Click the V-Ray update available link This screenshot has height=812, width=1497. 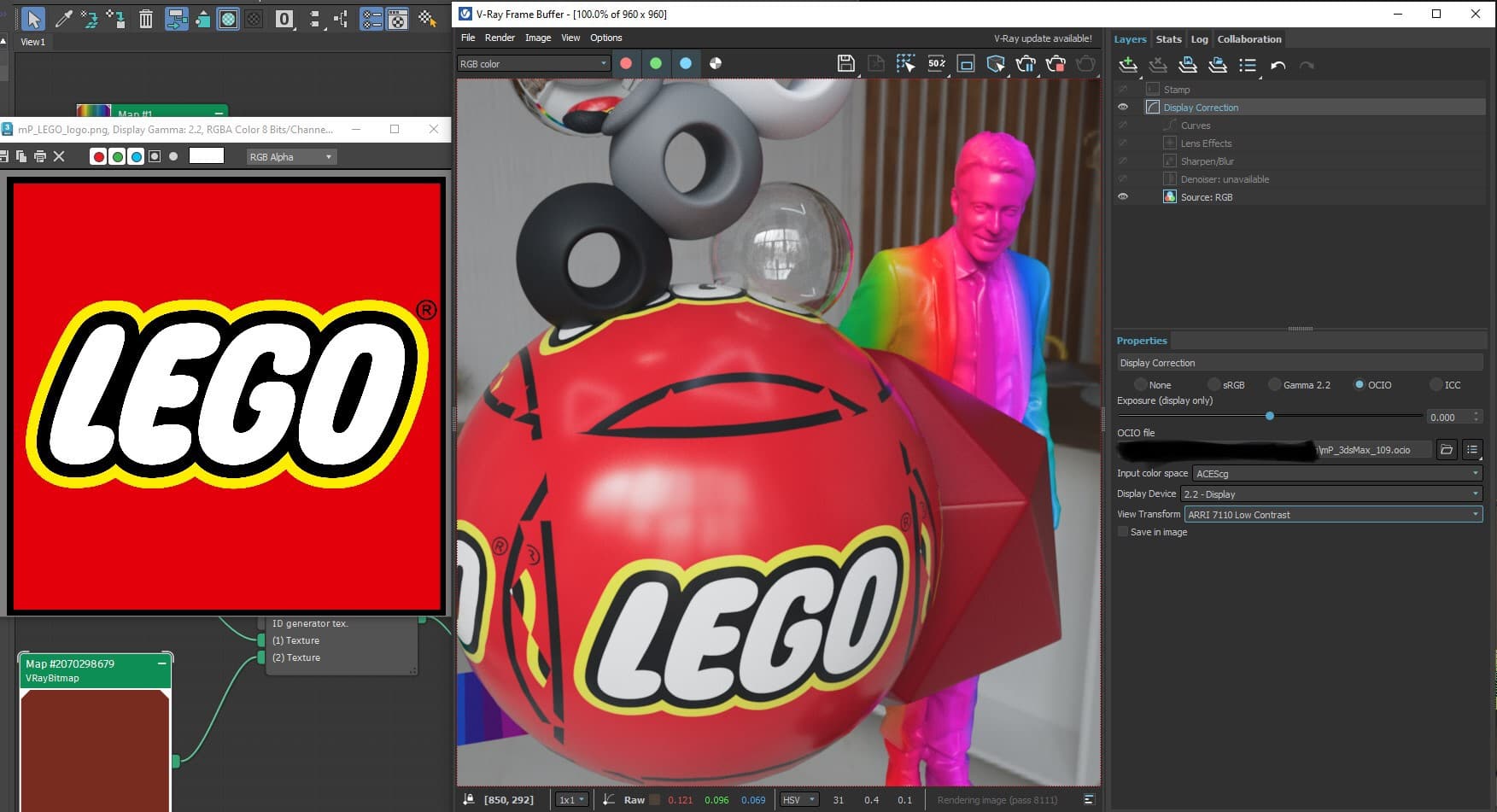1042,38
